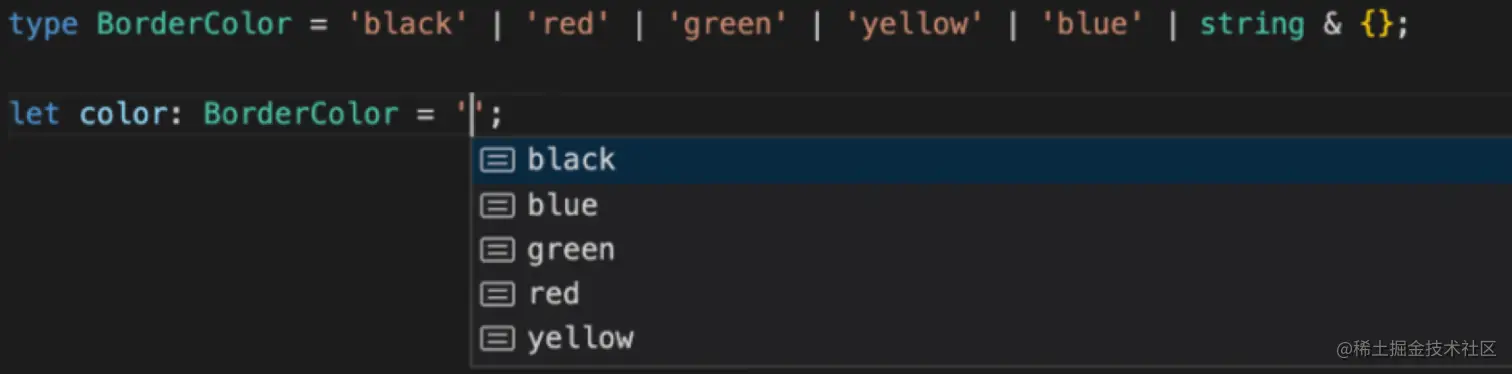Click the 'color' variable name
The width and height of the screenshot is (1512, 374).
[x=124, y=113]
